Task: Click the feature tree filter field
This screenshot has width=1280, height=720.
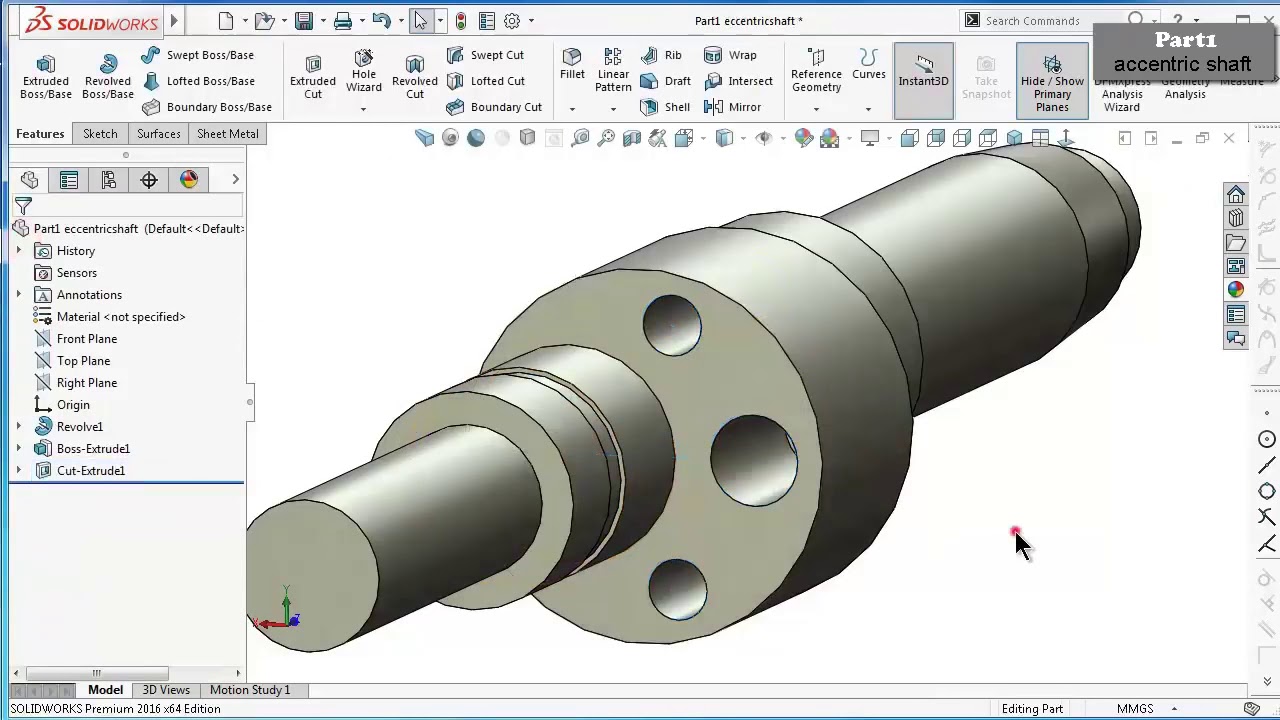Action: tap(128, 206)
